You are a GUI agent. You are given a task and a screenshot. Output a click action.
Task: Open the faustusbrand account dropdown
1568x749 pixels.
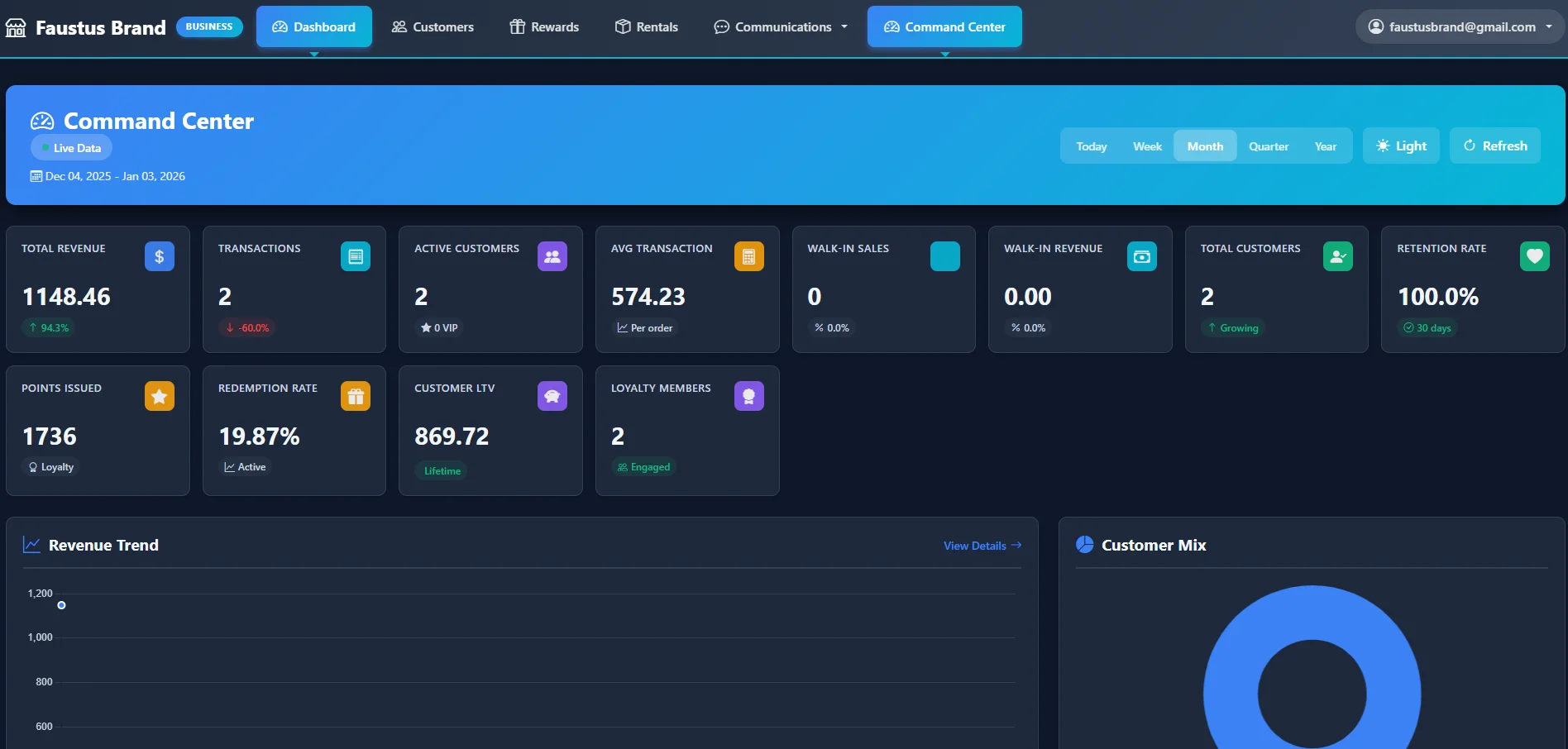pos(1458,26)
